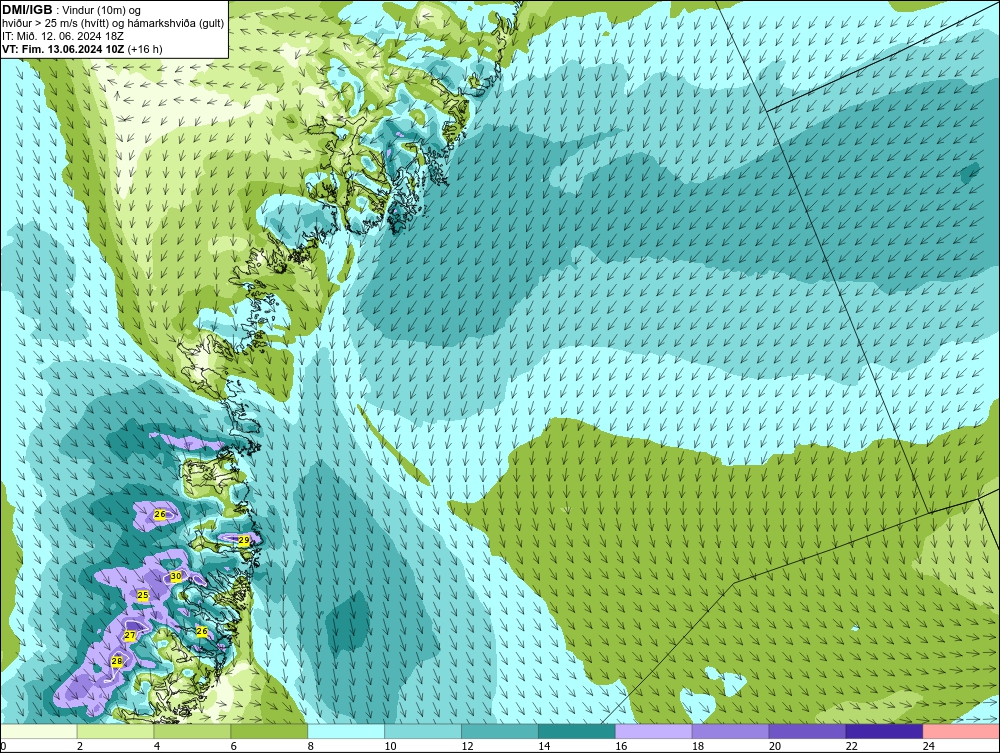Click the legend scale number 8

(x=311, y=746)
